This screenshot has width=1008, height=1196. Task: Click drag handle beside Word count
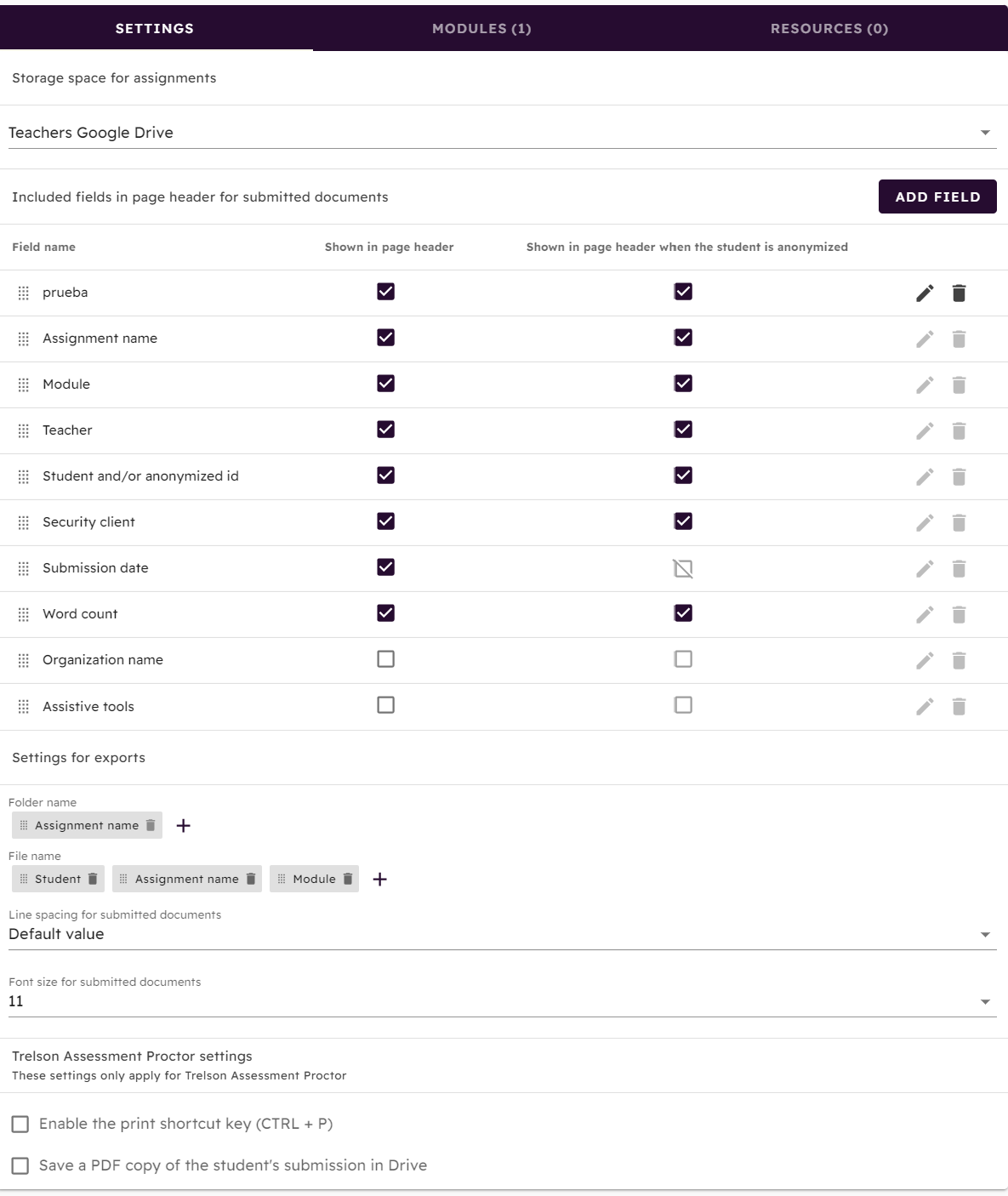click(x=24, y=614)
